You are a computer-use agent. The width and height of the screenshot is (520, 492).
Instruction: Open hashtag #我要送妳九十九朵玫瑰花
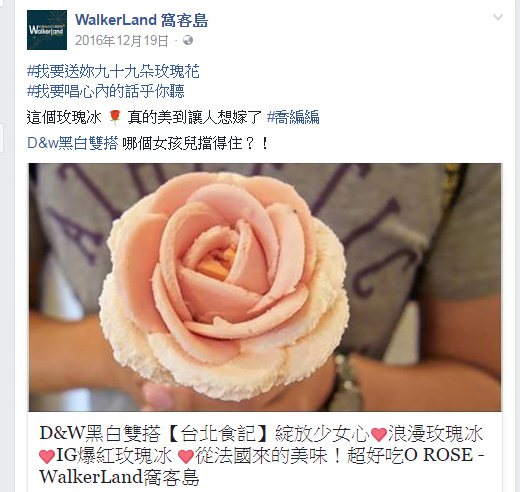[113, 72]
